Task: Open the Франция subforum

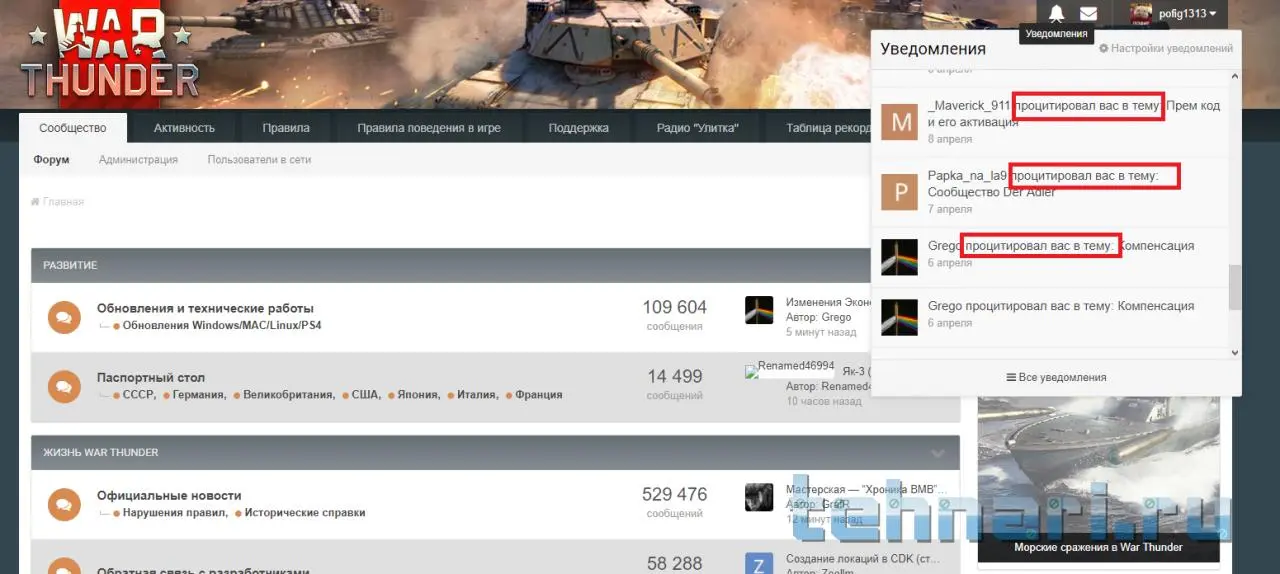Action: (x=538, y=395)
